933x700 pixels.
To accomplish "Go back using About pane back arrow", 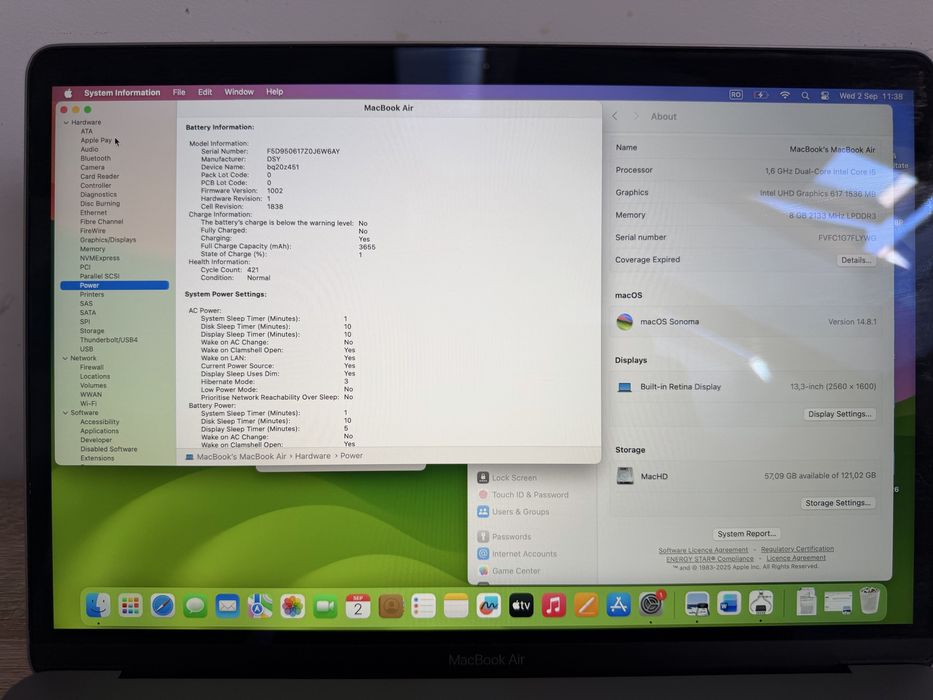I will 615,116.
